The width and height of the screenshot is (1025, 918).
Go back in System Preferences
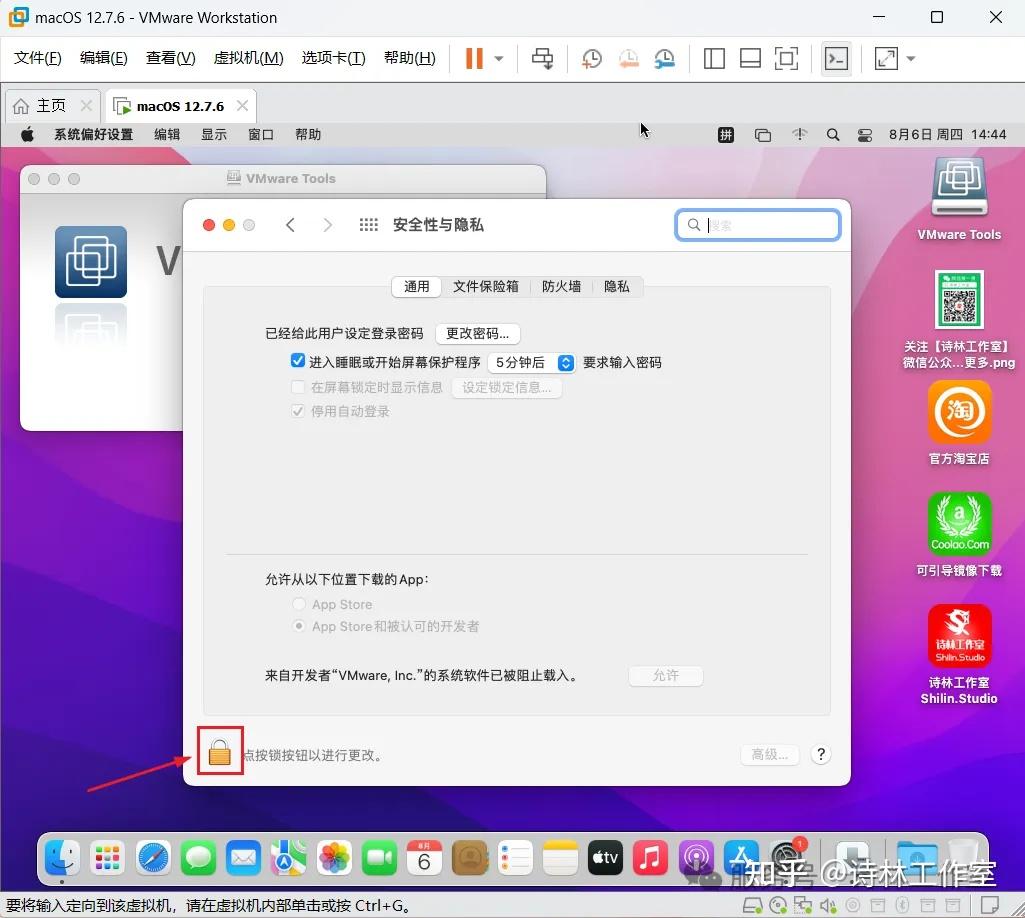[x=290, y=225]
